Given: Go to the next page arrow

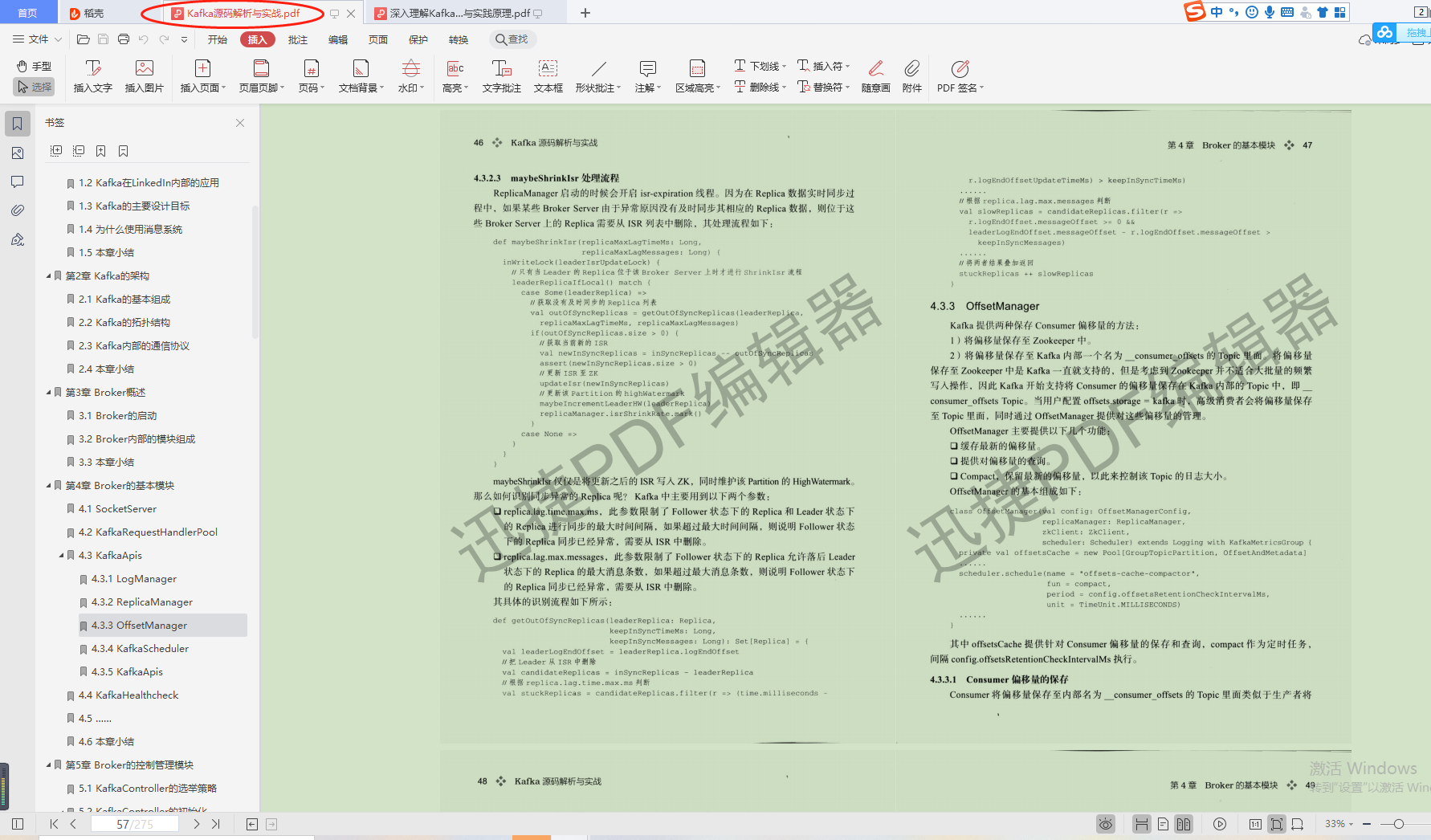Looking at the screenshot, I should click(197, 824).
